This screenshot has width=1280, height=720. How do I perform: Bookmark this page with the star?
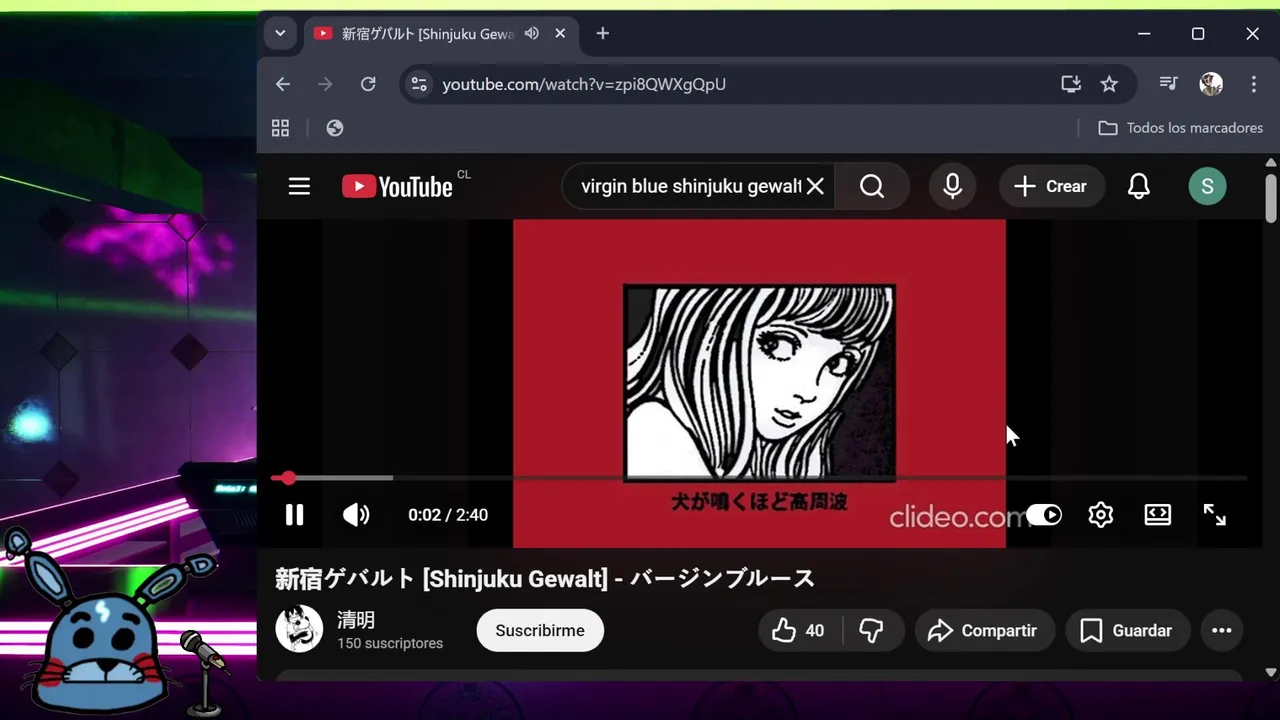pos(1109,84)
